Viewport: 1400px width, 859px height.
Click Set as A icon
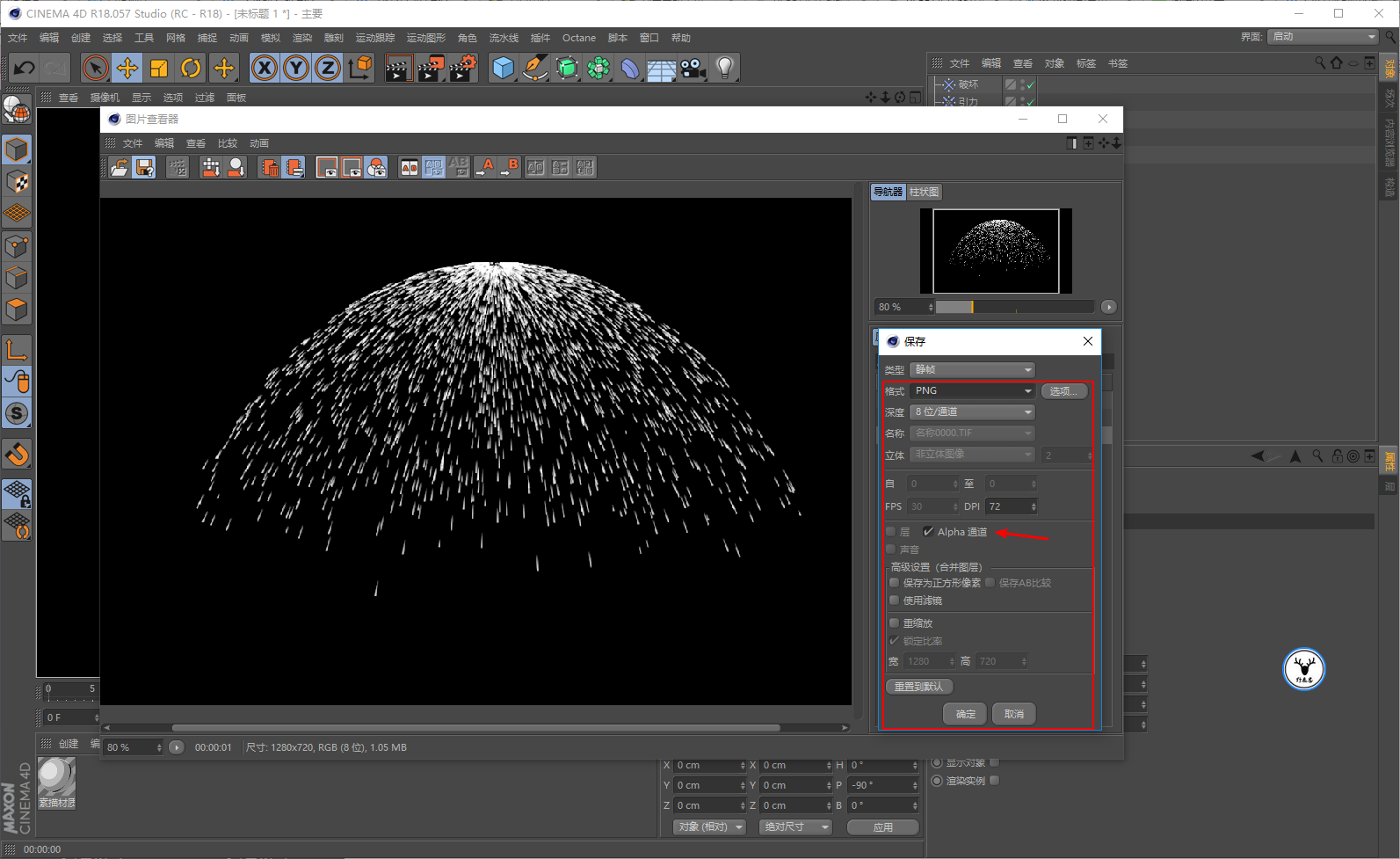tap(485, 167)
